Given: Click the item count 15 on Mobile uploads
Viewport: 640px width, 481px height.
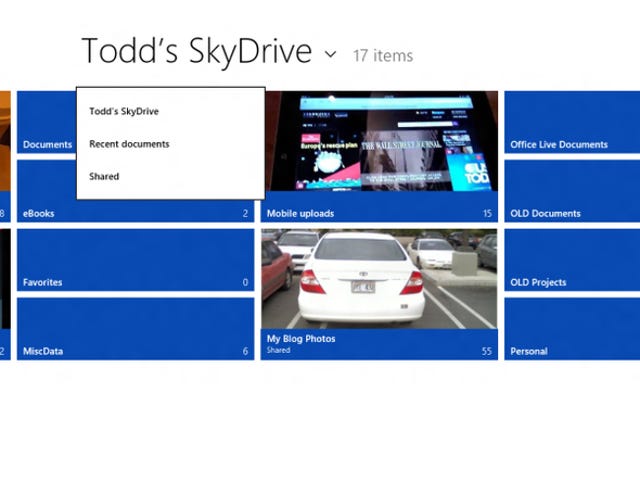Looking at the screenshot, I should [487, 214].
